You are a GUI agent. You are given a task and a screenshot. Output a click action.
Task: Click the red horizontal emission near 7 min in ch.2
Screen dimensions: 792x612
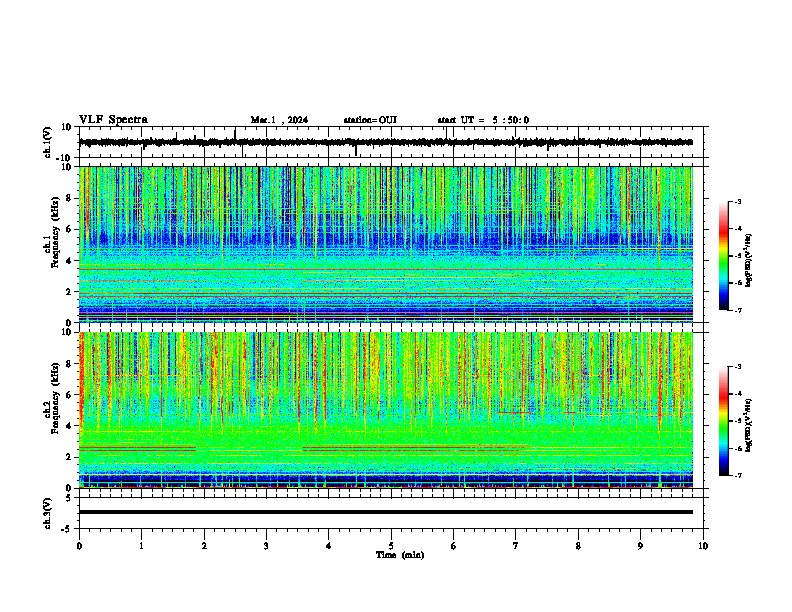coord(514,413)
